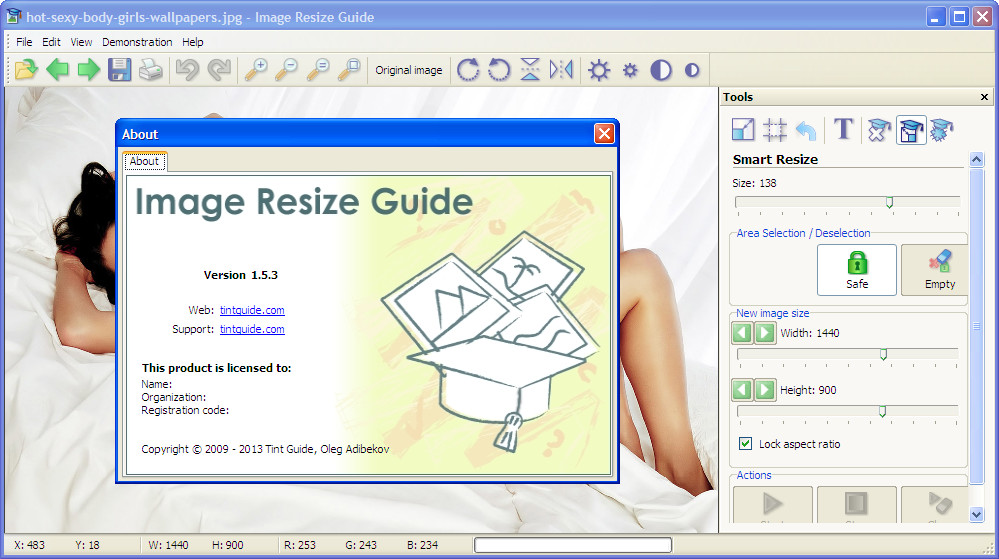
Task: Increase brightness with large sun icon
Action: tap(599, 69)
